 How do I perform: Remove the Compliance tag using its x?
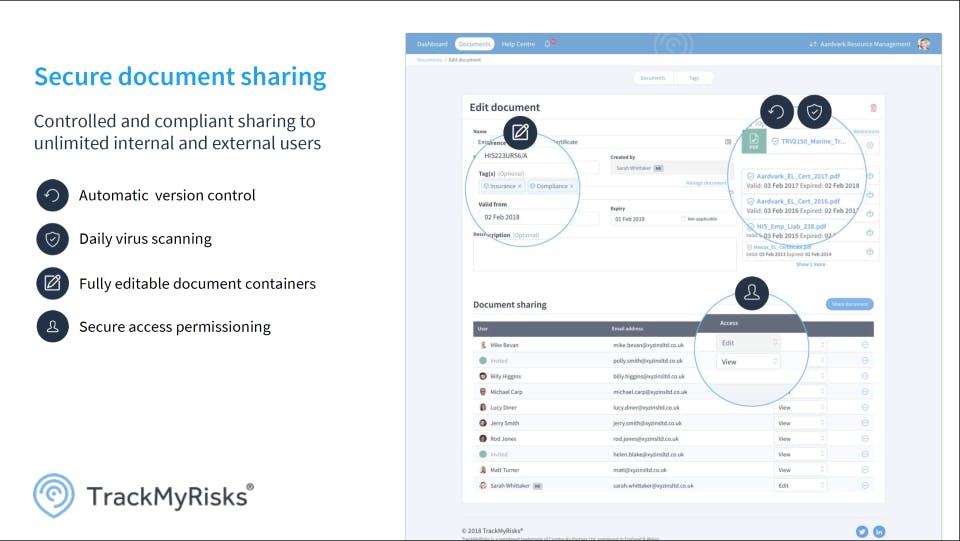[572, 186]
